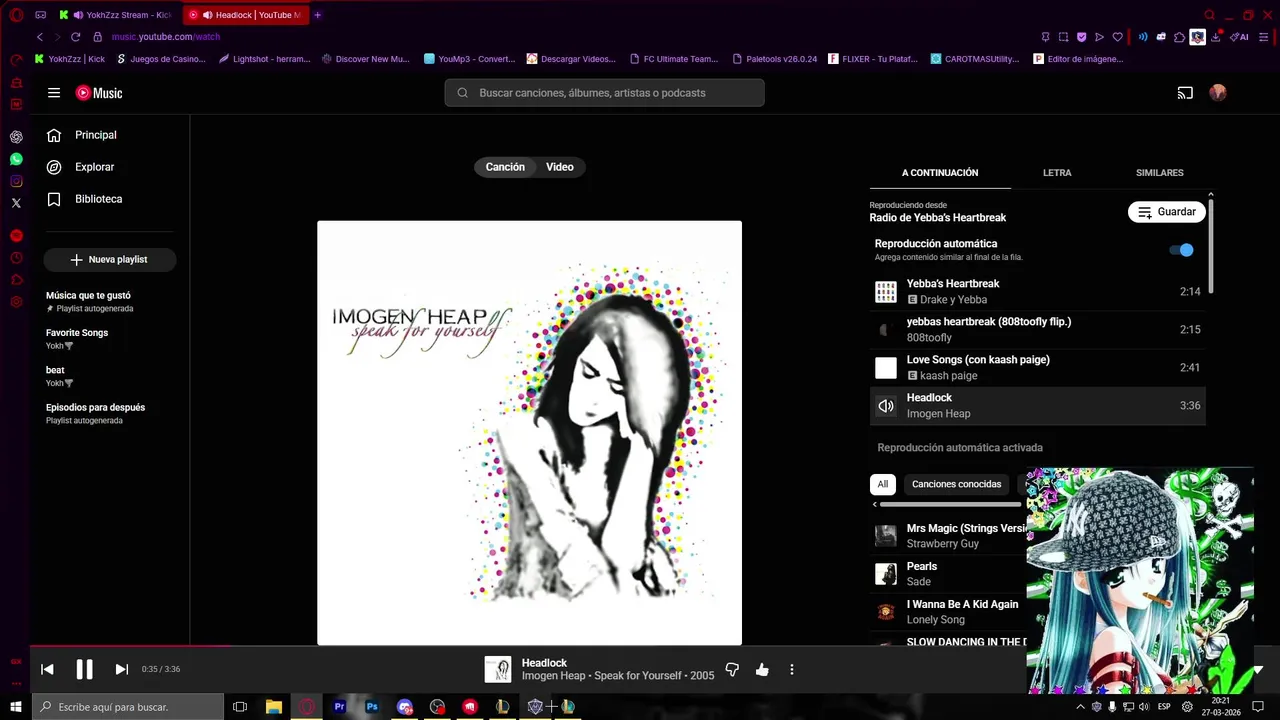Click the Speak for Yourself album artwork
This screenshot has height=720, width=1280.
click(x=529, y=433)
